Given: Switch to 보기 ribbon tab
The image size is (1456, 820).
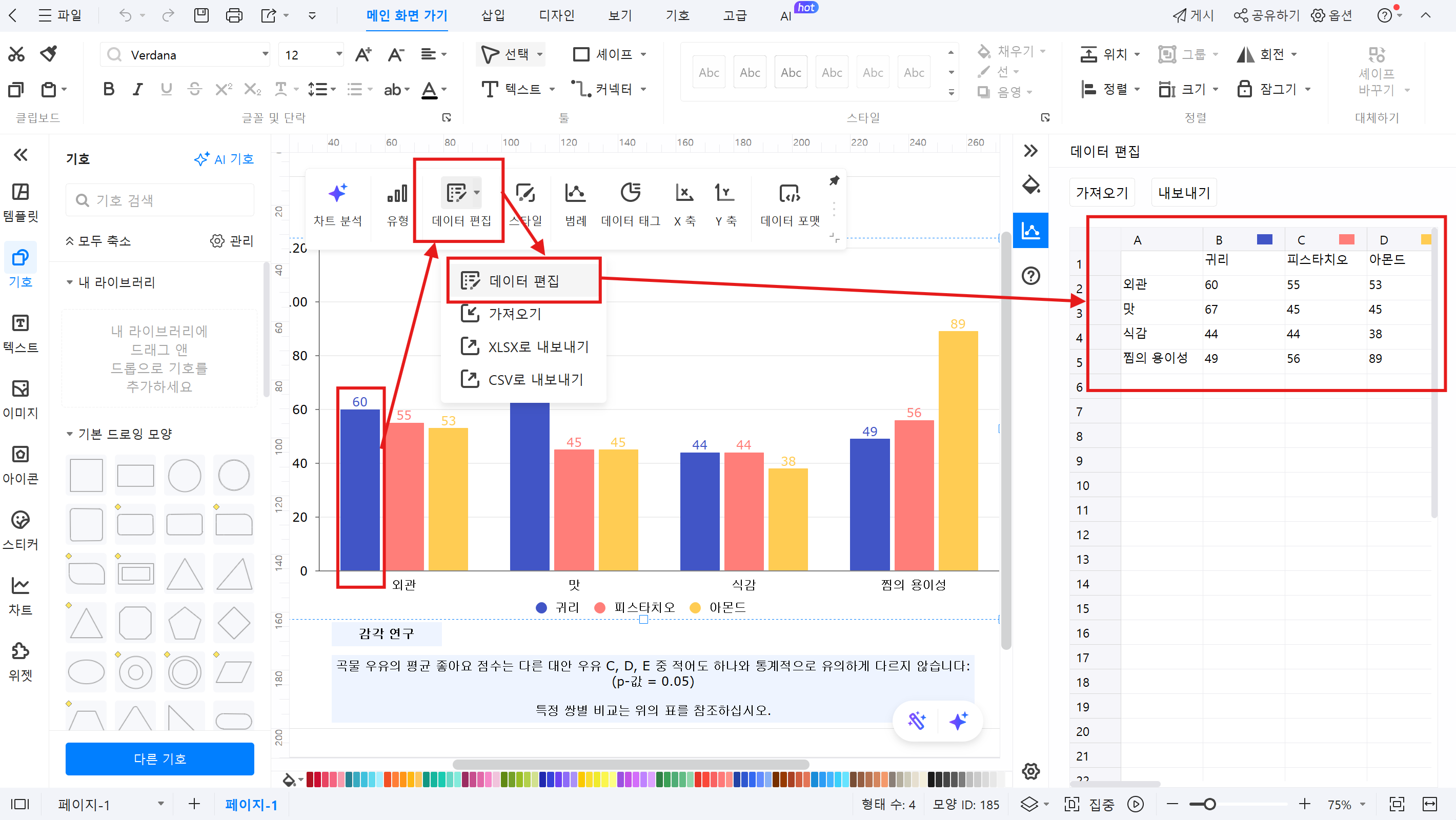Looking at the screenshot, I should click(x=620, y=15).
